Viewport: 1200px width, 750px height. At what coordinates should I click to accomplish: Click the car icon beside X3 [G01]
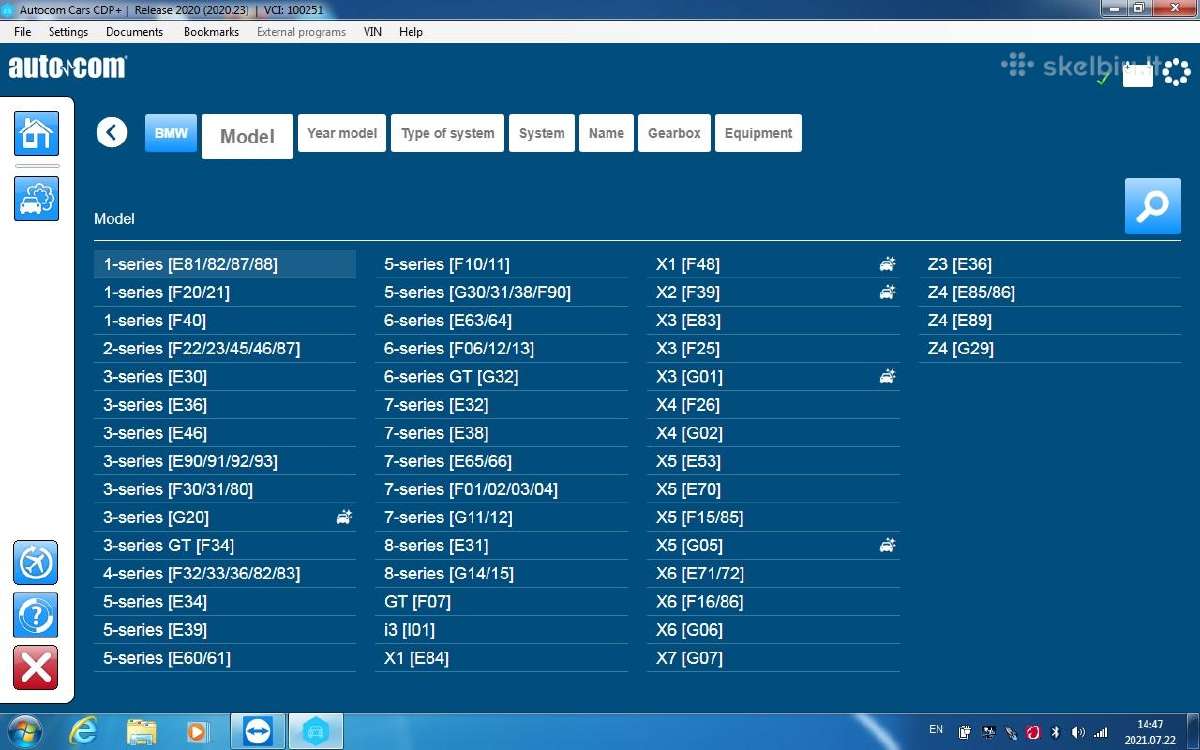pos(887,376)
